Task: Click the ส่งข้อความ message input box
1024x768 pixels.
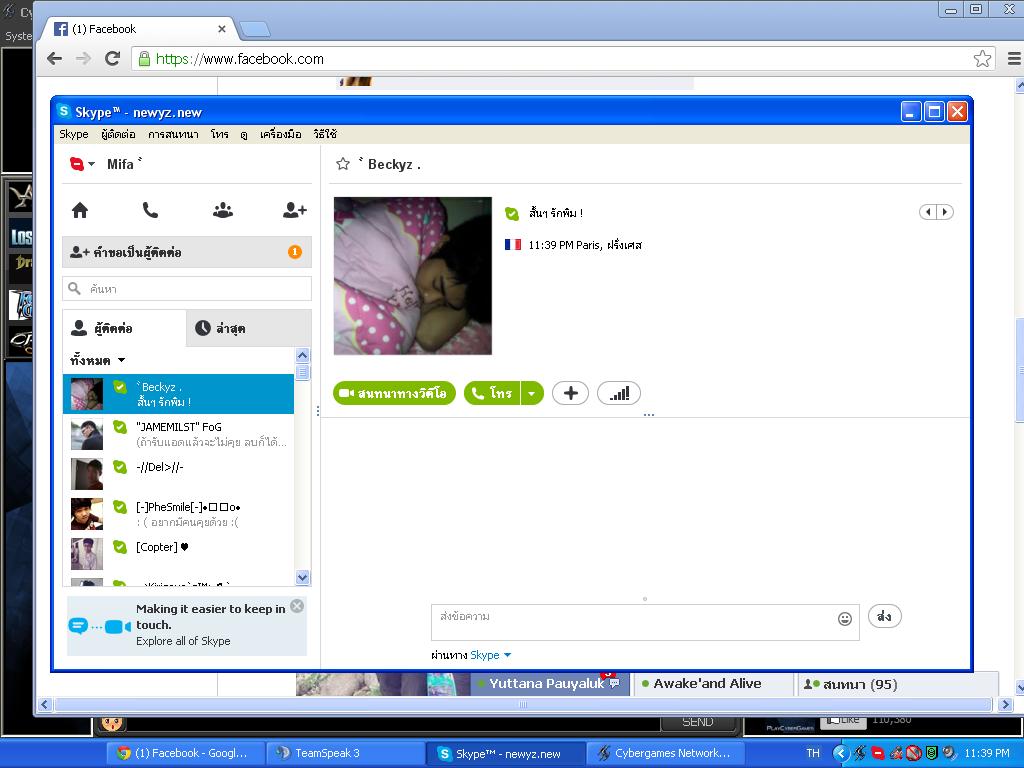Action: 645,622
